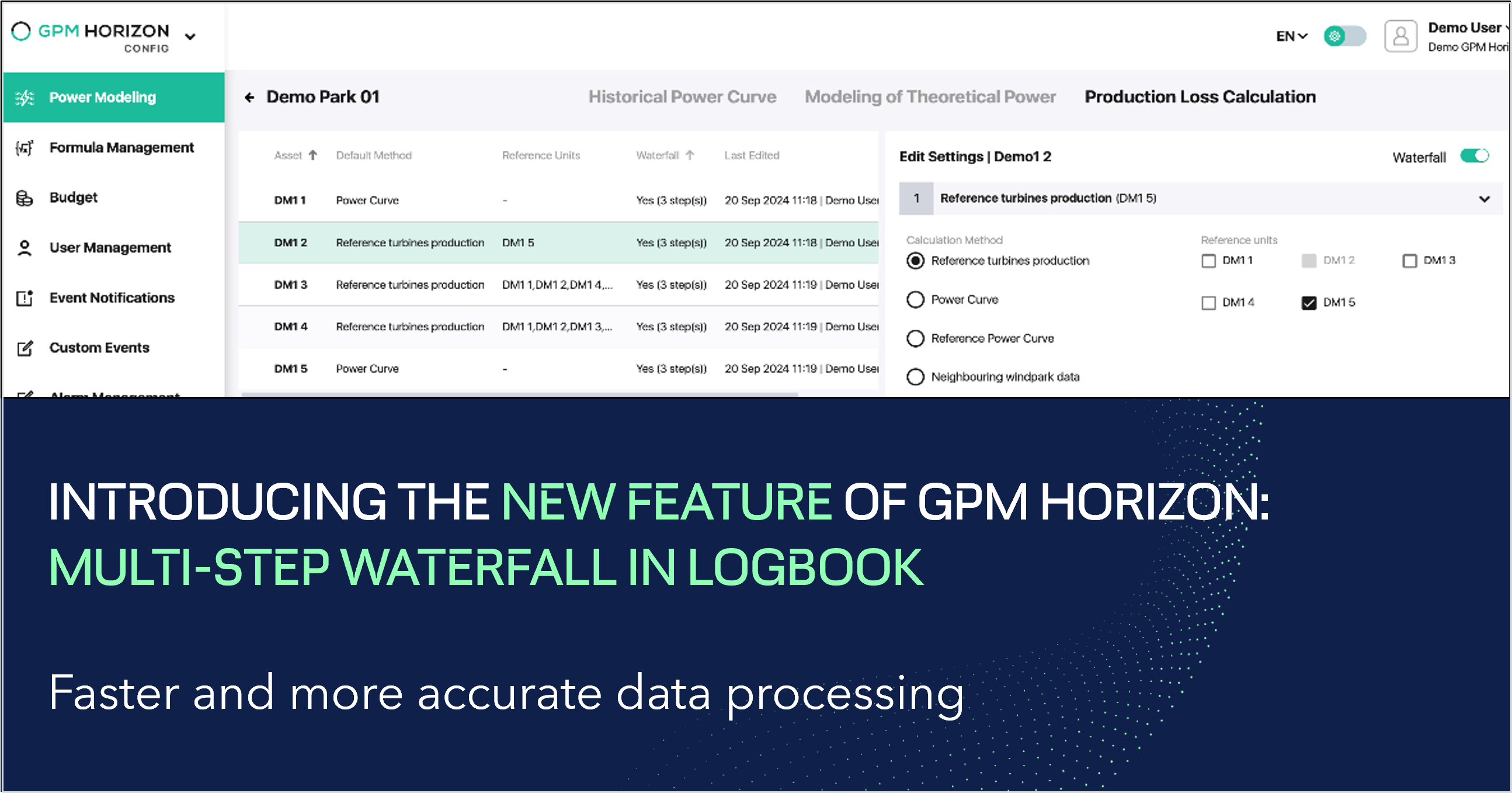Click the dark mode toggle button
This screenshot has width=1512, height=793.
pos(1343,38)
